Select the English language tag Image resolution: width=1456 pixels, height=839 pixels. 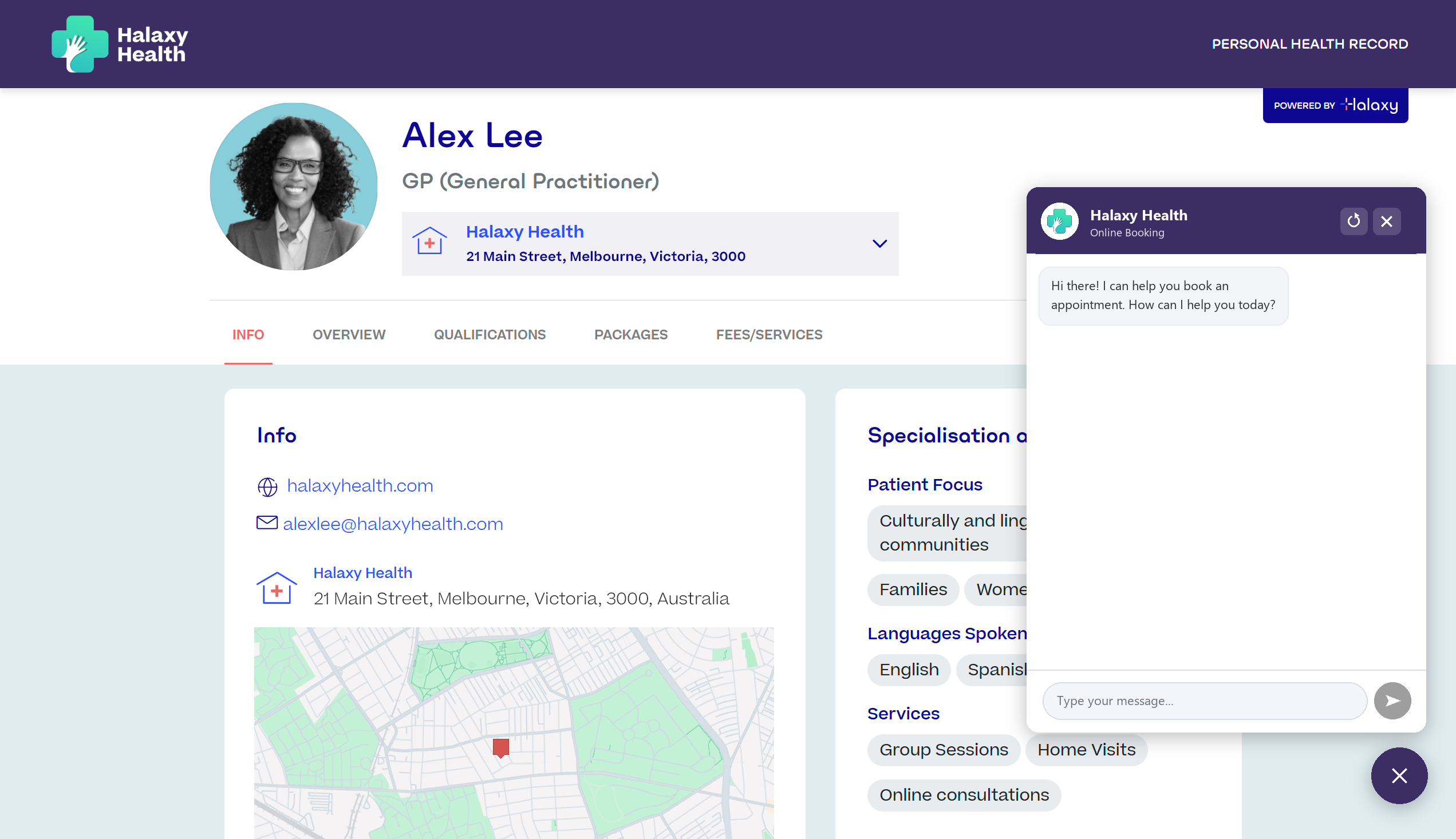pos(909,670)
